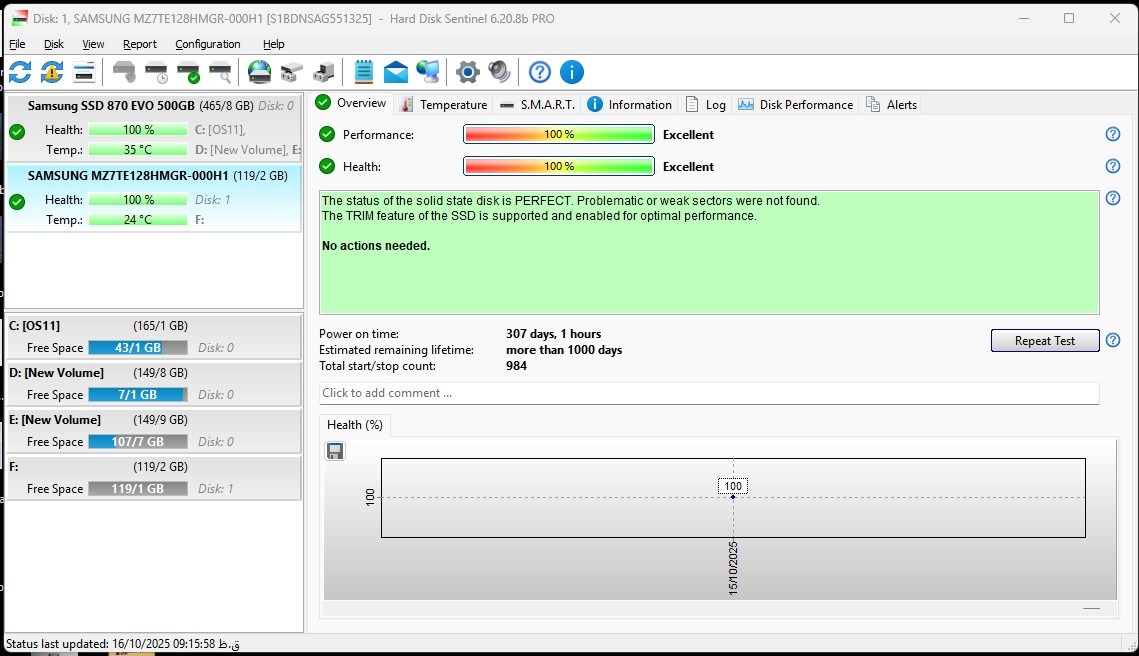Click the blue info About icon
The image size is (1139, 656).
(x=571, y=72)
